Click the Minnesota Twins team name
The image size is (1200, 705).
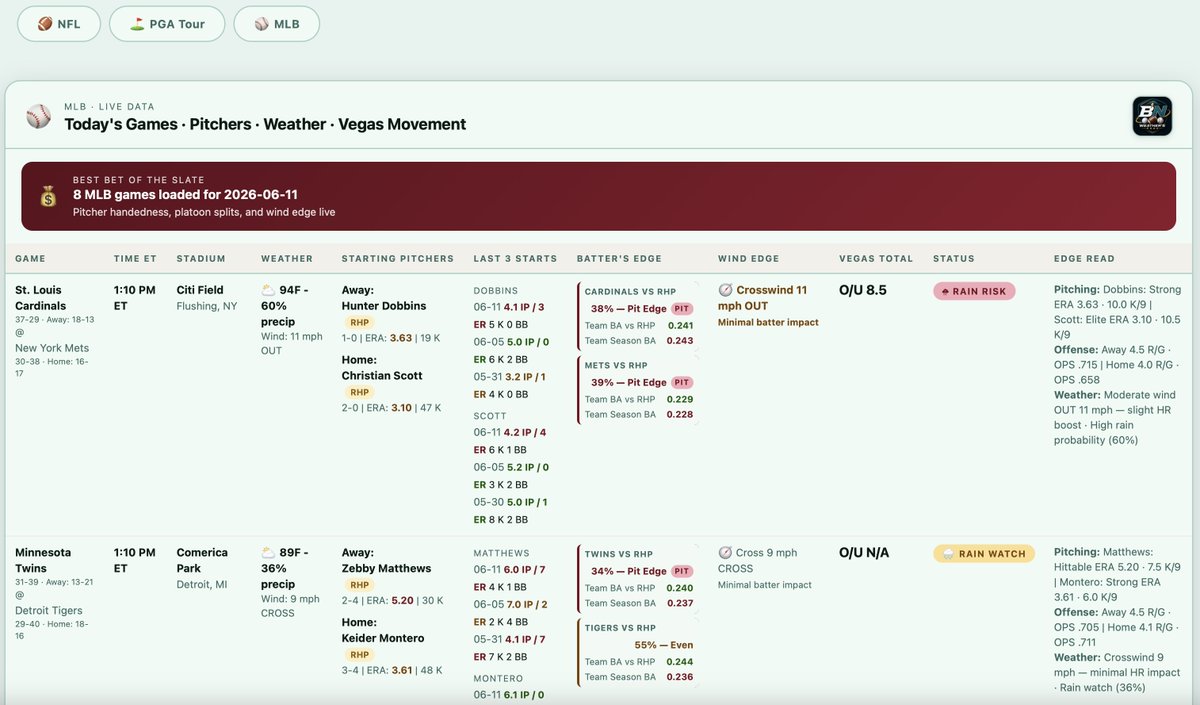(43, 560)
